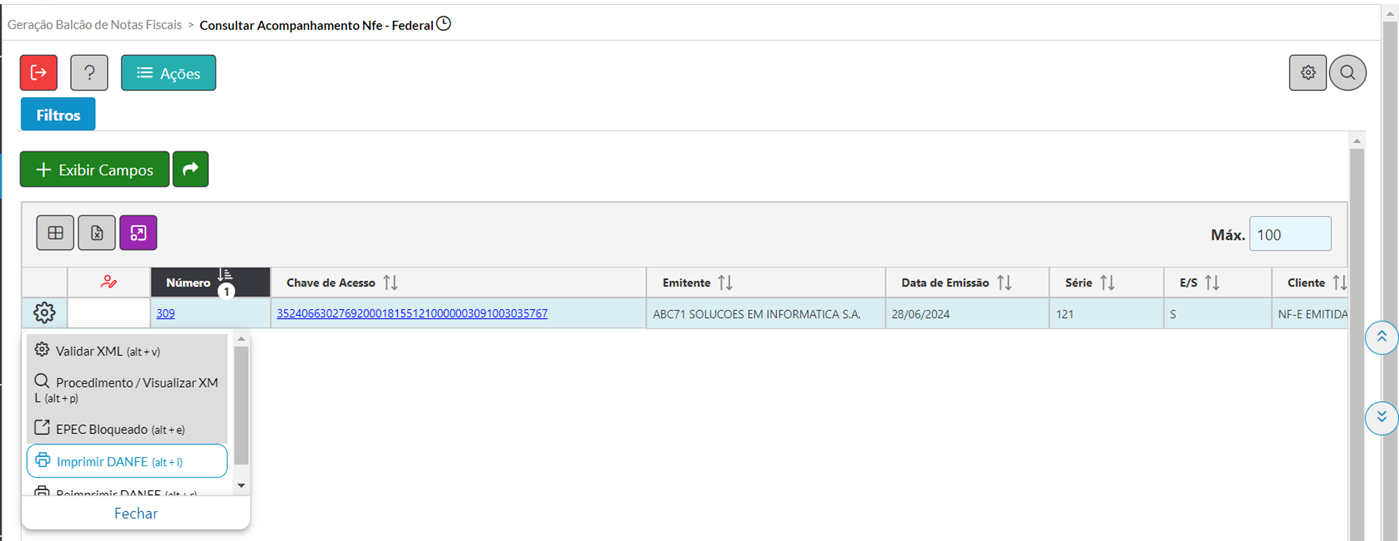Select the NF-E EMITIDA cell
The width and height of the screenshot is (1399, 541).
[1312, 313]
